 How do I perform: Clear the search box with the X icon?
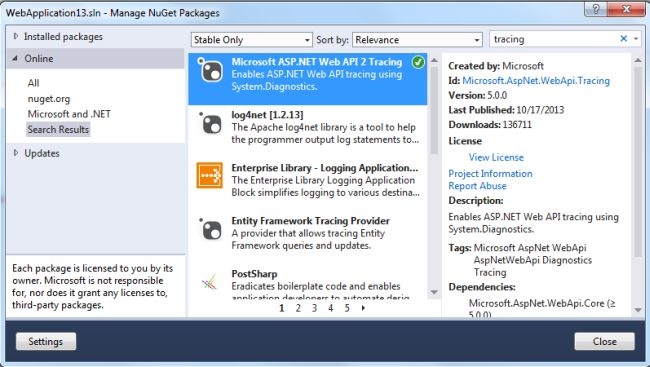click(623, 39)
